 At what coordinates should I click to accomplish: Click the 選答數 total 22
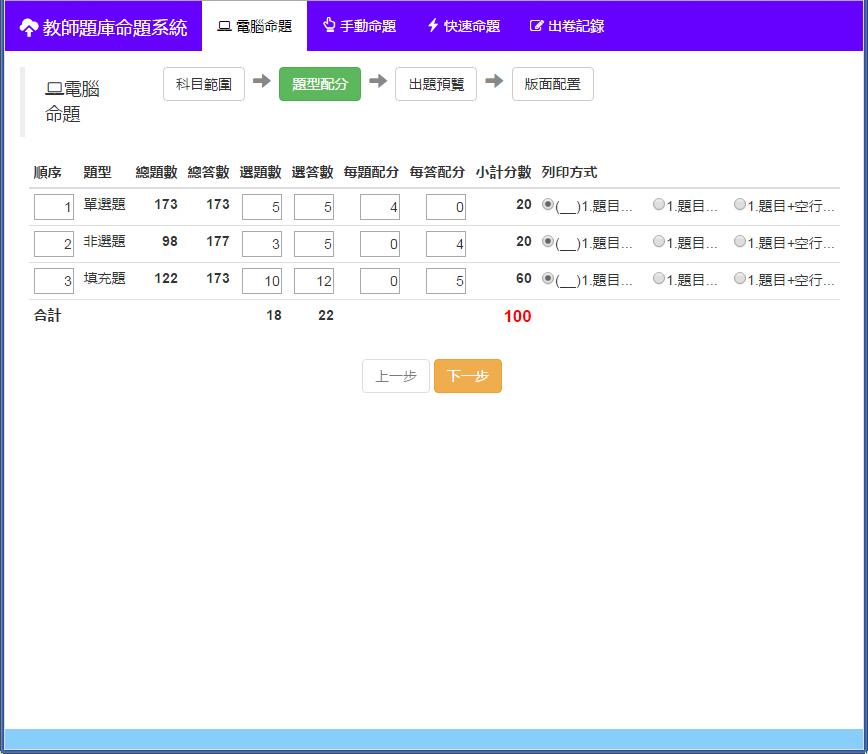coord(326,316)
